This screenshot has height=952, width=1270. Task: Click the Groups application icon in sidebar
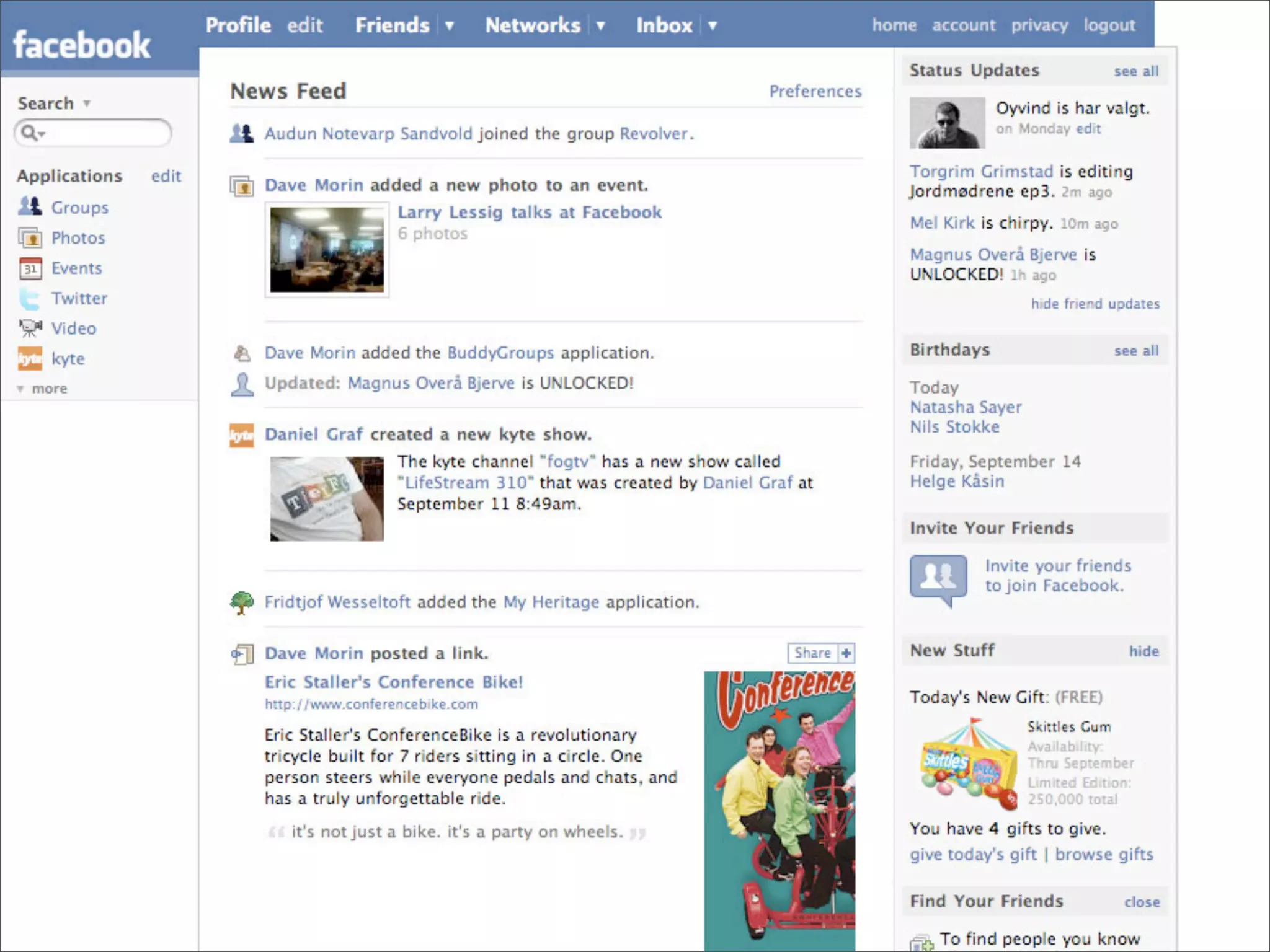[30, 206]
